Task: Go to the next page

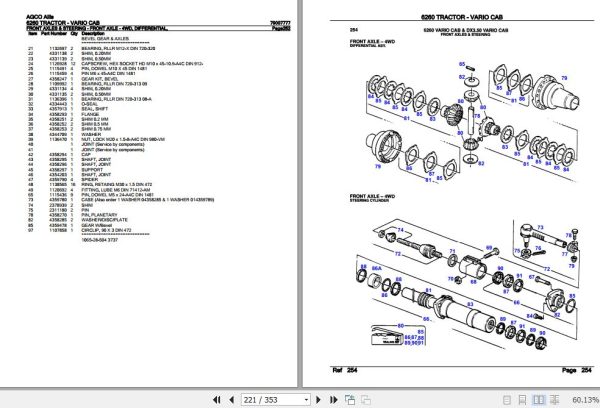Action: pos(318,400)
